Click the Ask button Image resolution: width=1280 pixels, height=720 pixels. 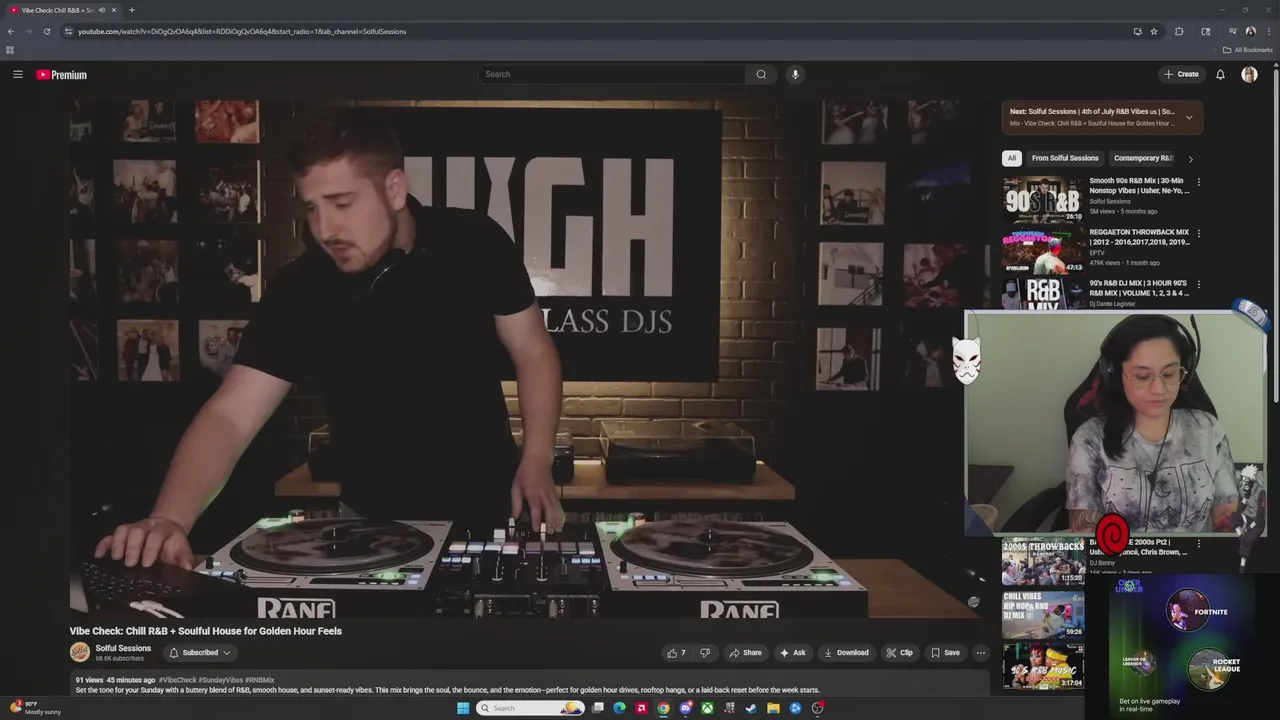coord(793,653)
